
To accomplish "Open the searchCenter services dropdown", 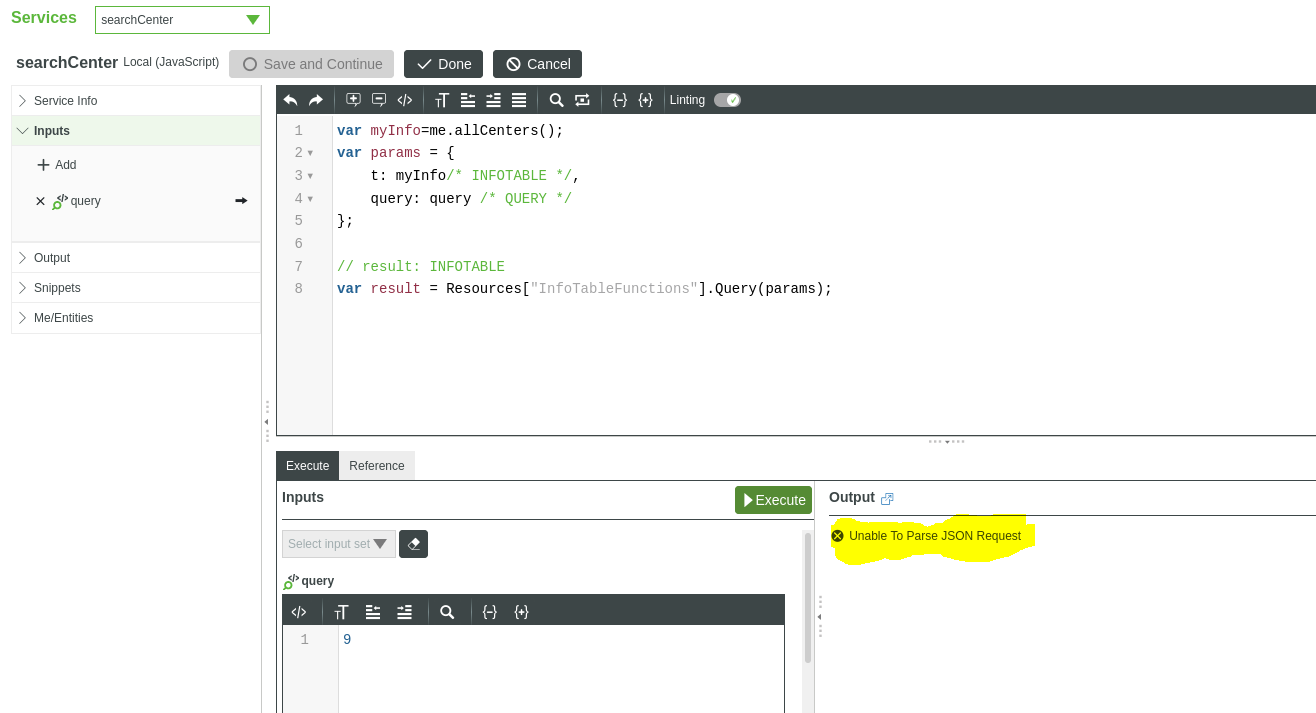I will (182, 20).
